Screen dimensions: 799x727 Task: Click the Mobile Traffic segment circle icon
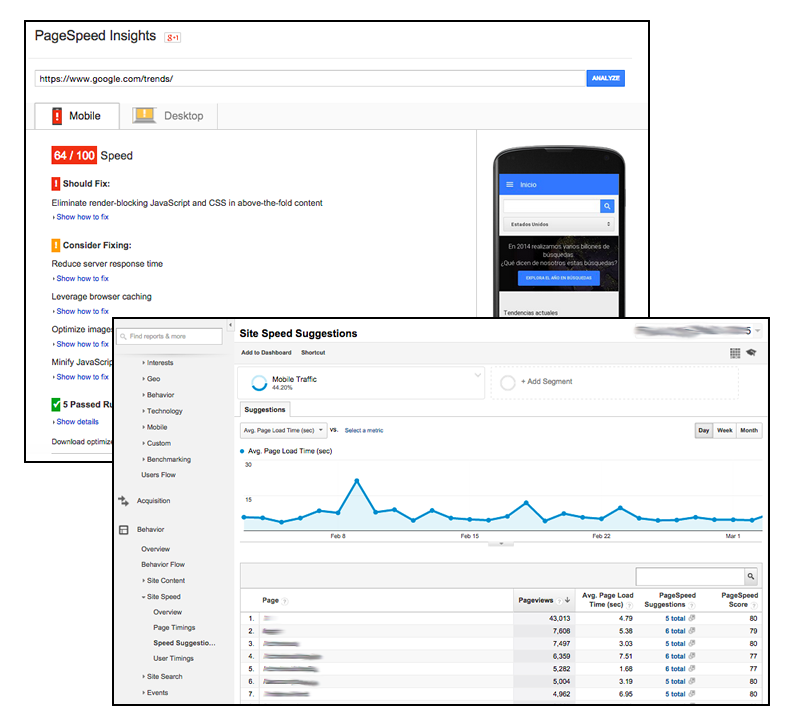259,383
